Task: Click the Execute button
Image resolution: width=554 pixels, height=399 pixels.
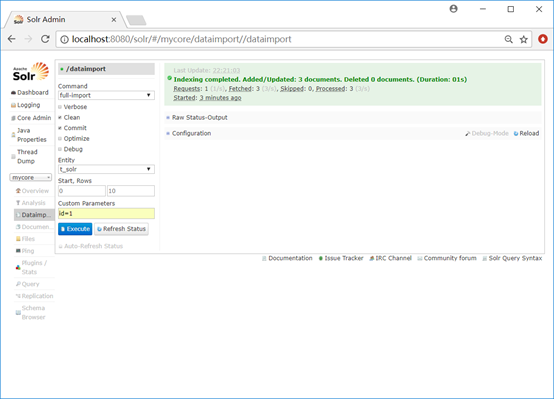Action: [75, 229]
